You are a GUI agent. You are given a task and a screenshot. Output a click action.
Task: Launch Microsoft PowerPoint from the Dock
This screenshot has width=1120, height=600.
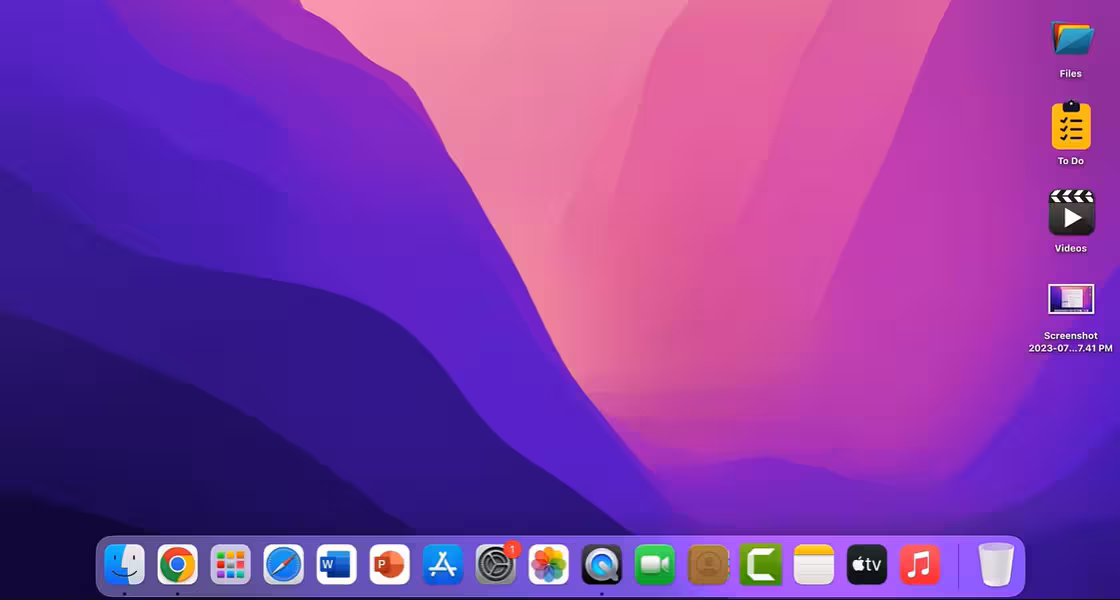[389, 564]
